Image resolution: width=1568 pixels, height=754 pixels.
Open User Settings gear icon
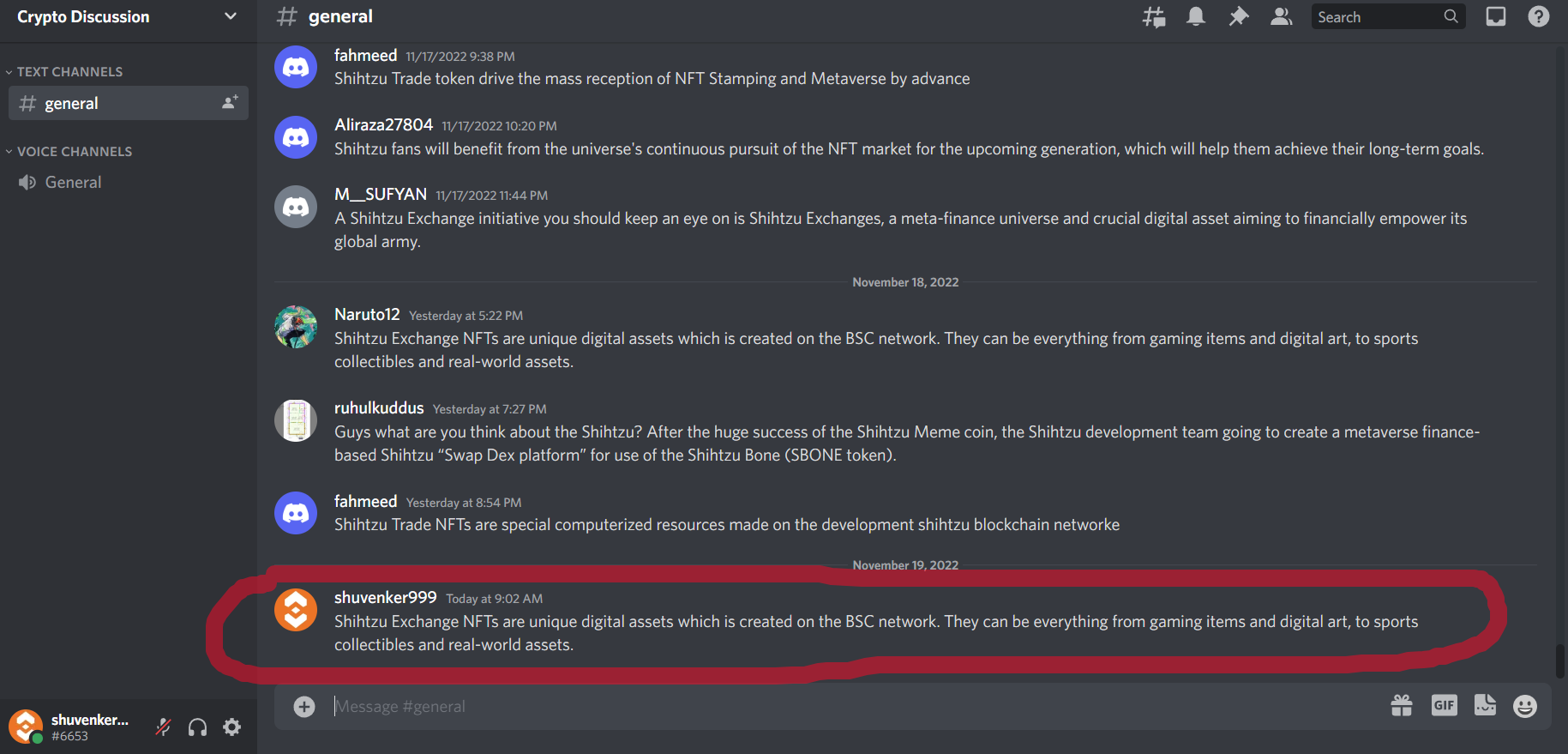click(x=231, y=727)
